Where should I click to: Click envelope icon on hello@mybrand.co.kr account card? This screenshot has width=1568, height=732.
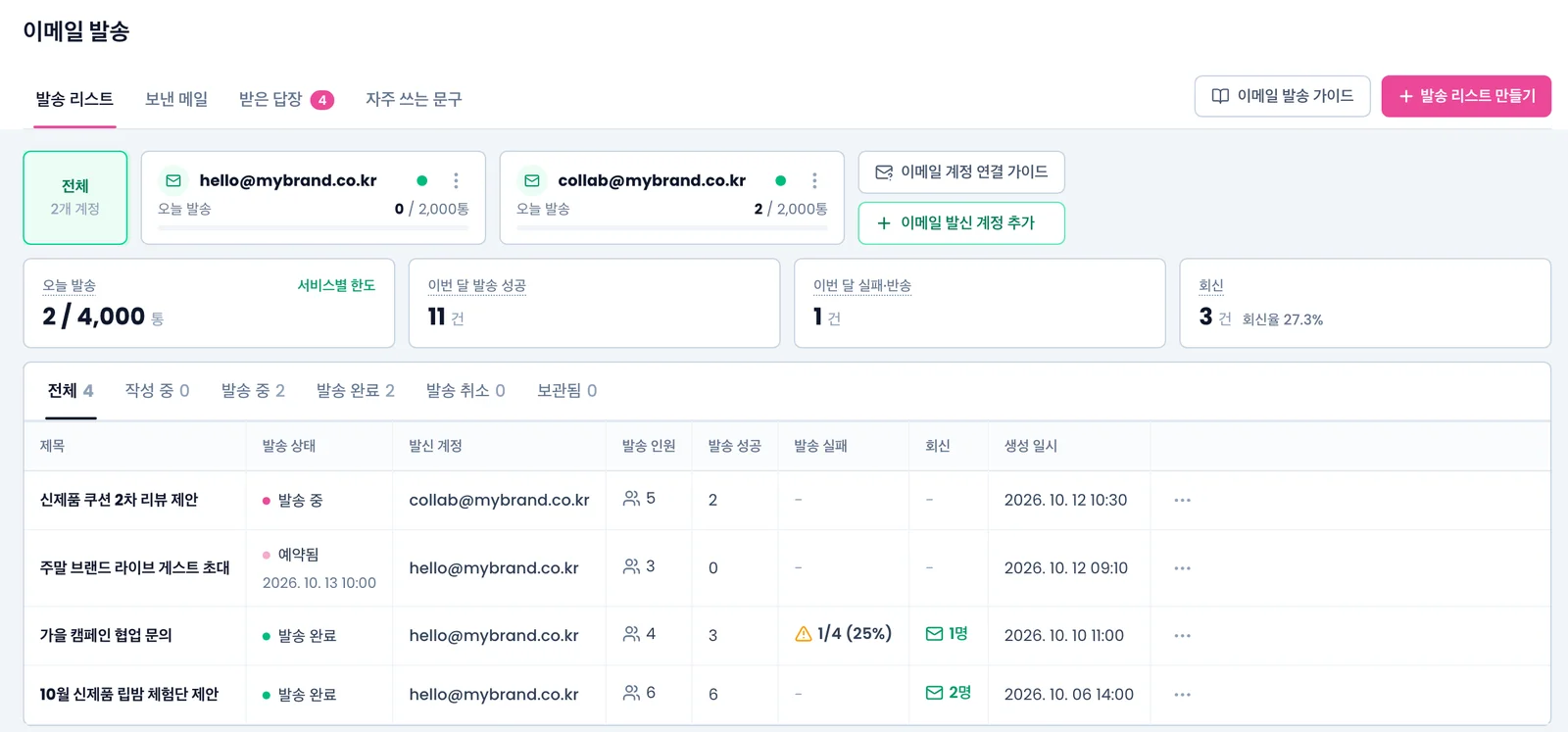[173, 180]
